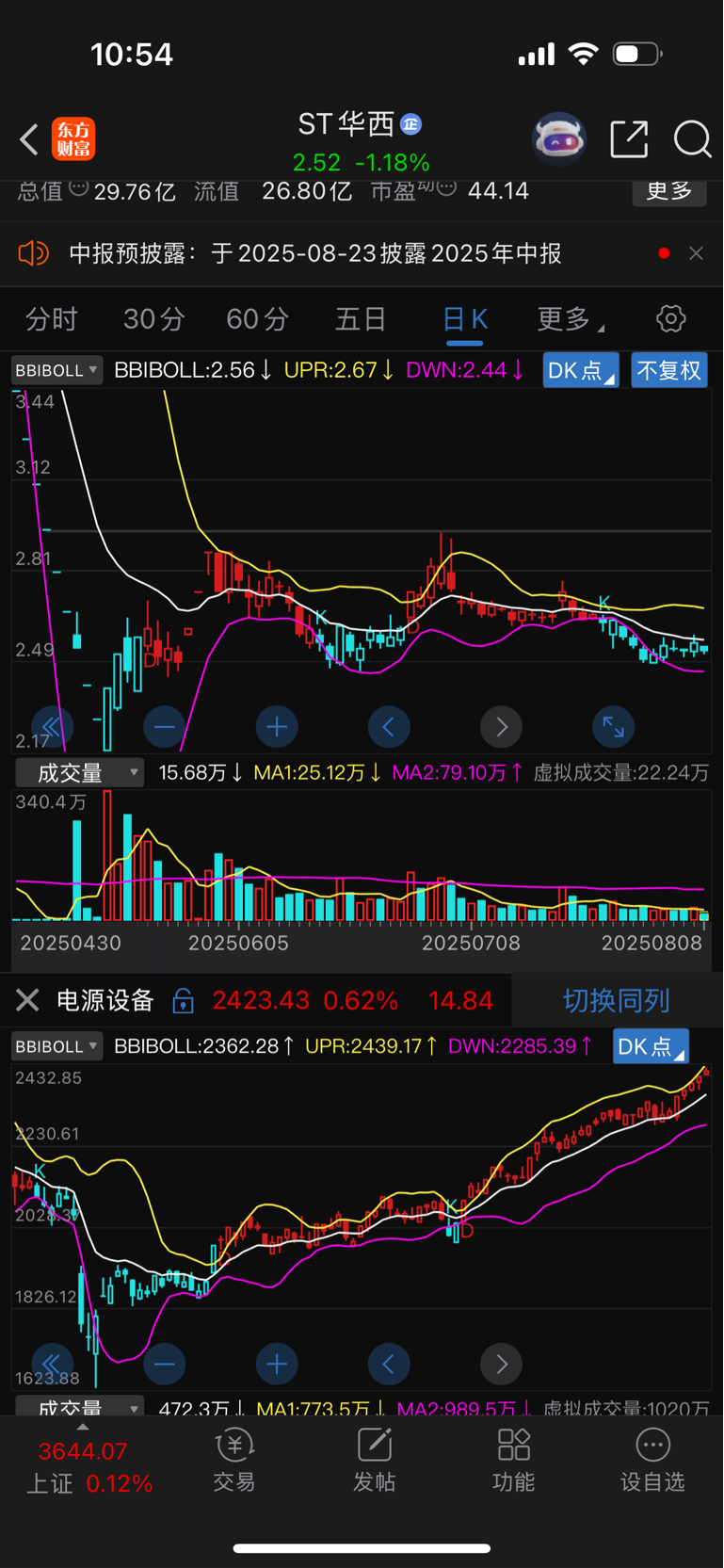The height and width of the screenshot is (1568, 724).
Task: Open 成交量 dropdown under 电源设备 chart
Action: pyautogui.click(x=79, y=1407)
